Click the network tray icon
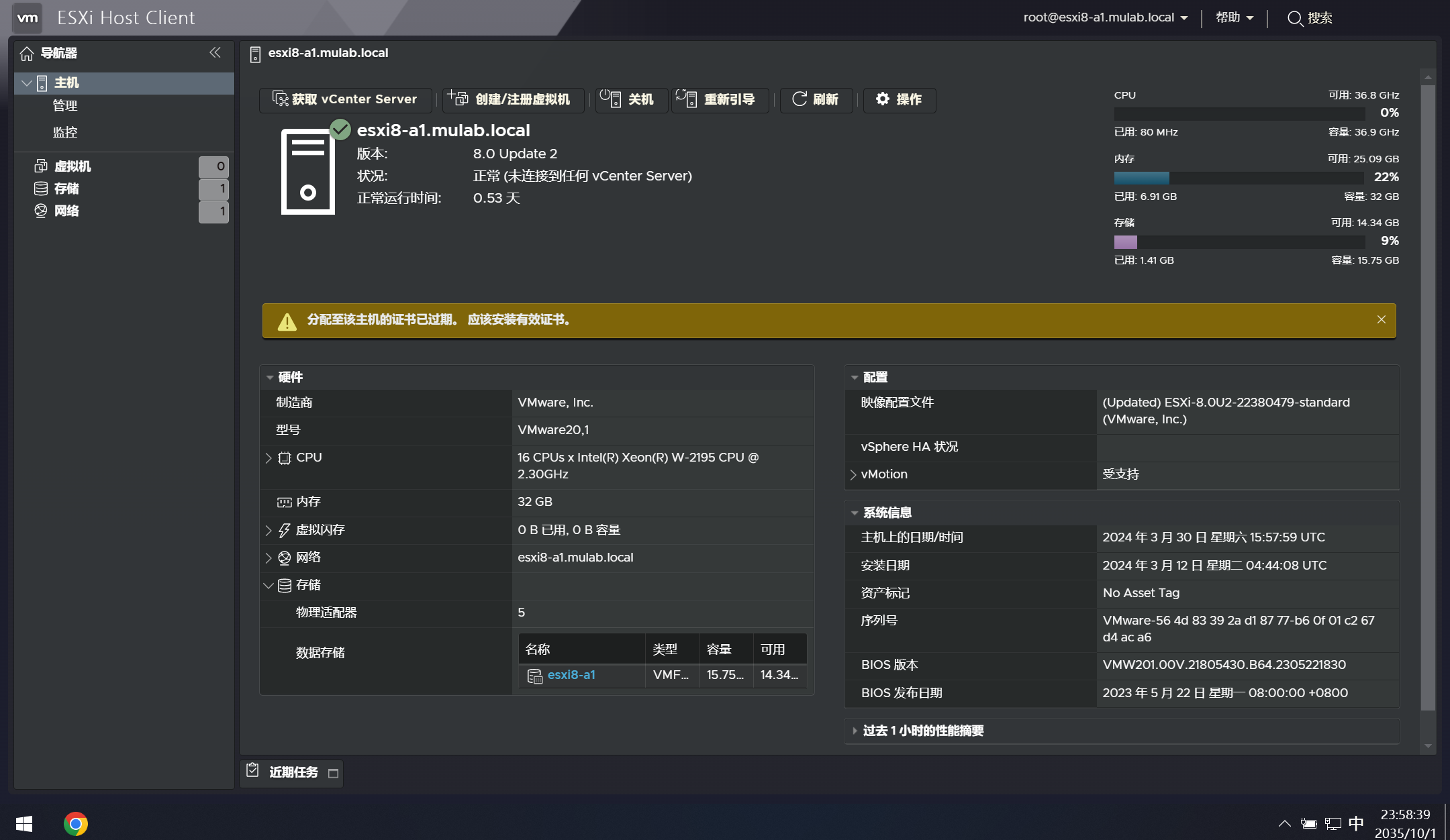 1333,823
